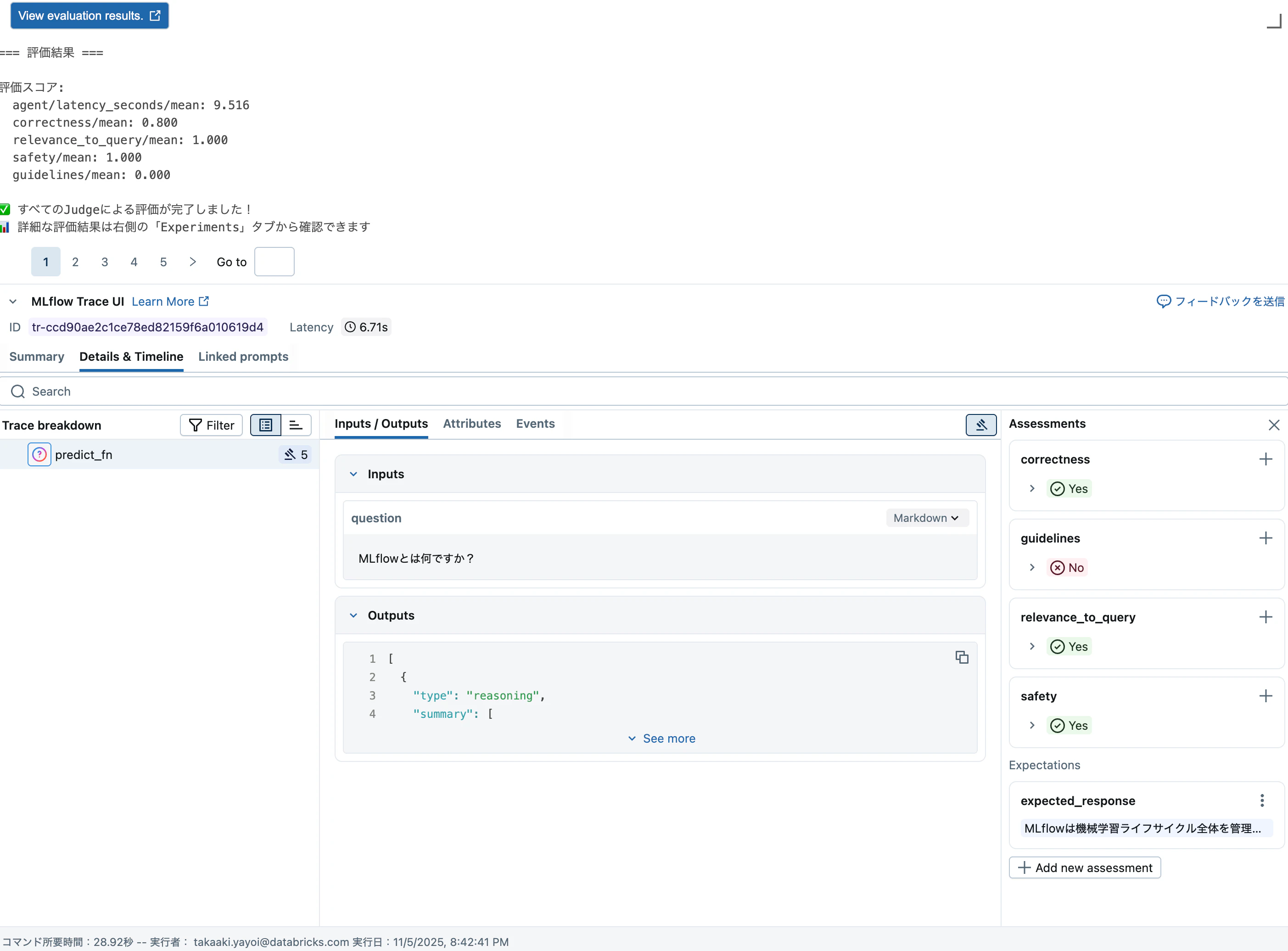Select the timeline gantt view icon
This screenshot has width=1288, height=951.
pyautogui.click(x=296, y=425)
